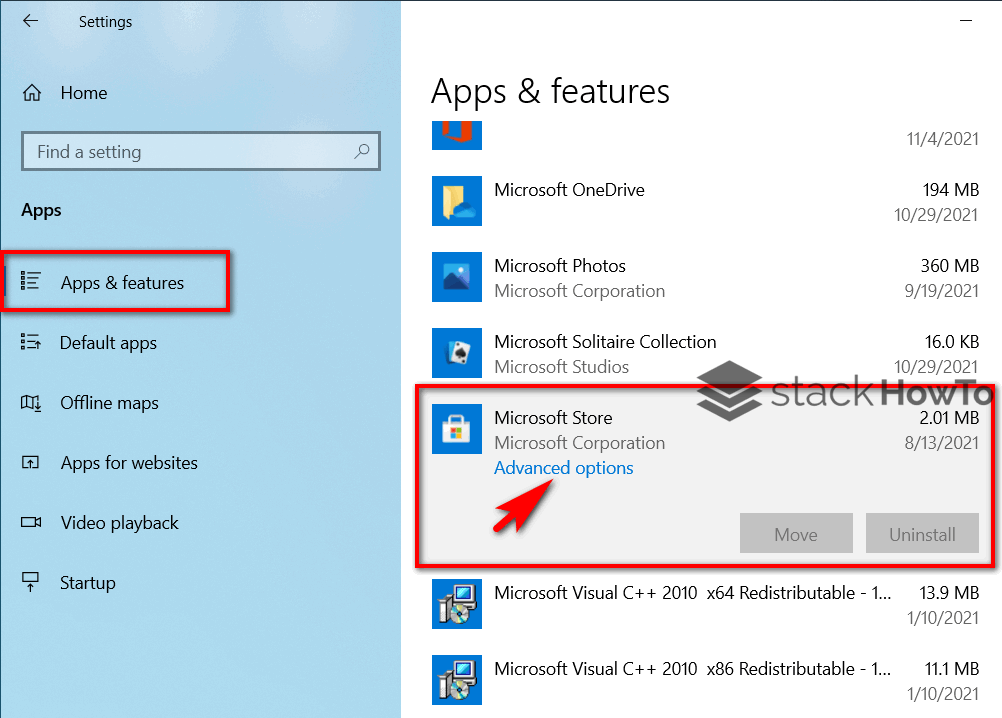Viewport: 1002px width, 718px height.
Task: Click the Microsoft Studios publisher label
Action: pyautogui.click(x=562, y=367)
